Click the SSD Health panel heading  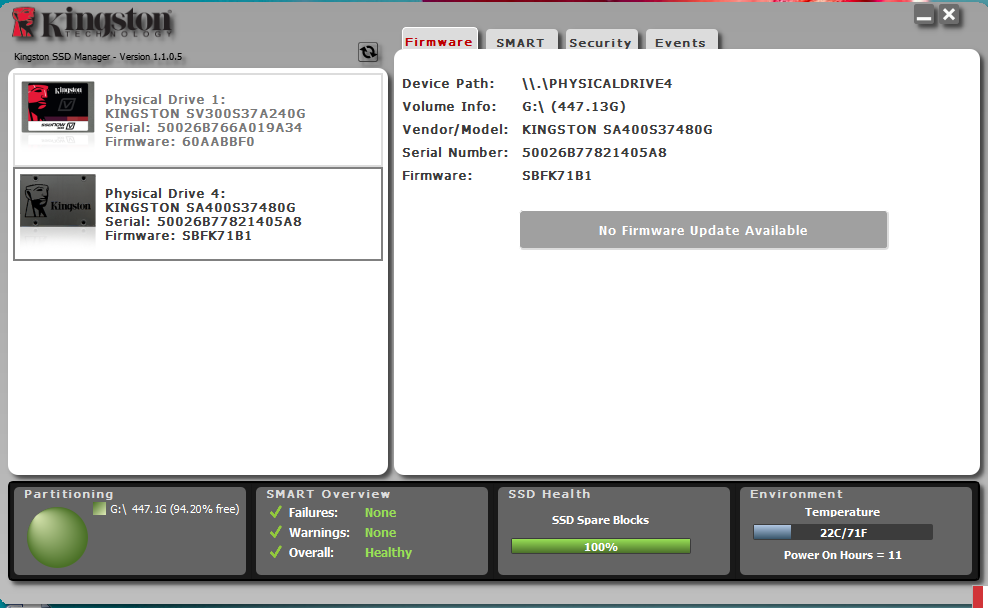(549, 494)
